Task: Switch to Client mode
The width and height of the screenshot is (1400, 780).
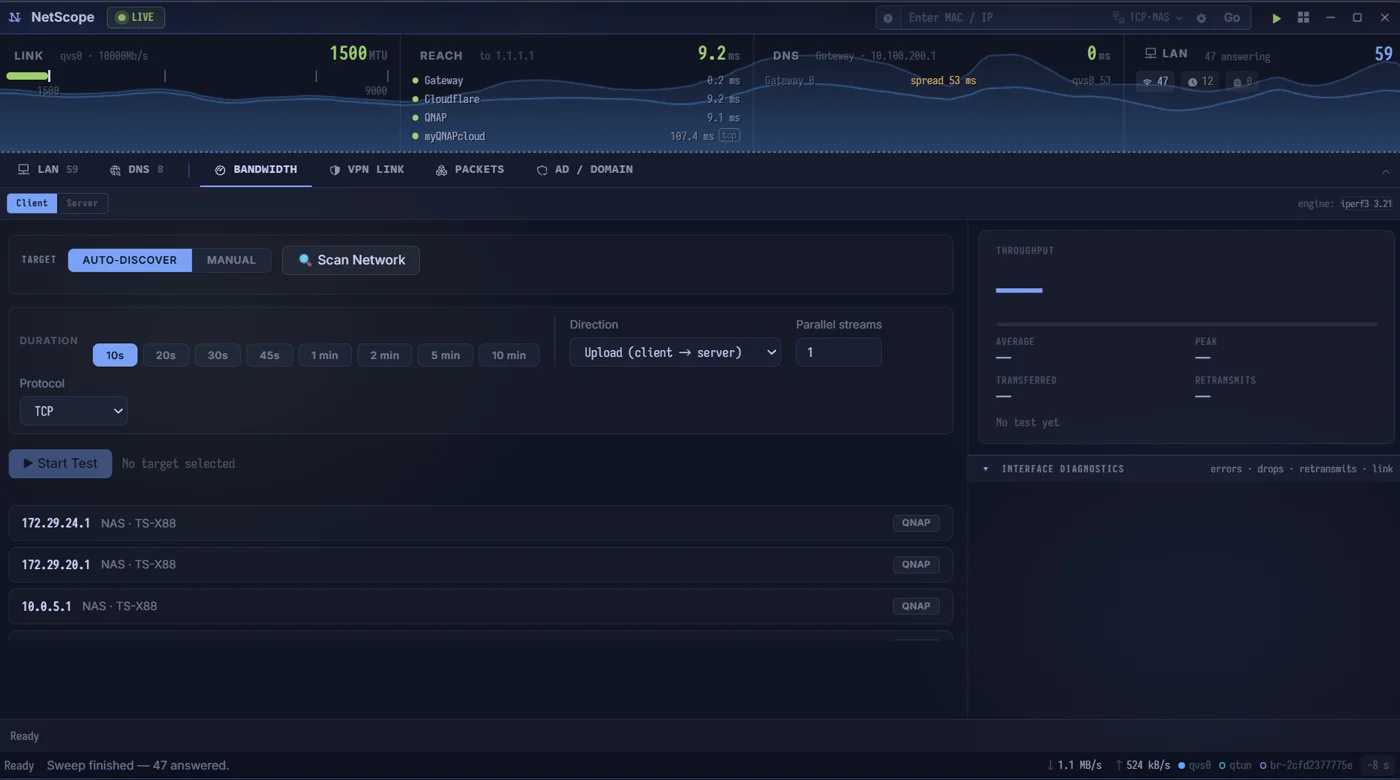Action: coord(32,203)
